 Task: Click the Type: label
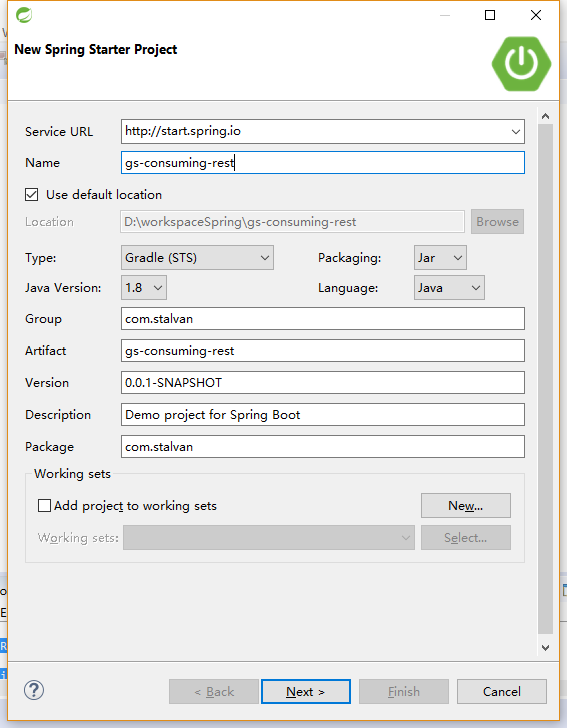pyautogui.click(x=41, y=258)
